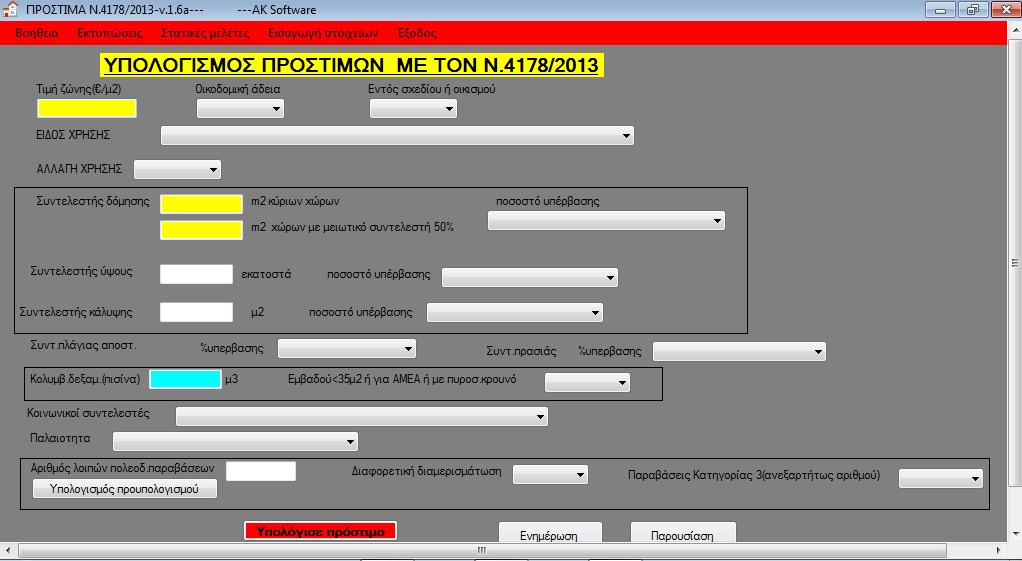Expand the Οικοδομική άδεια dropdown
1022x561 pixels.
click(x=240, y=109)
